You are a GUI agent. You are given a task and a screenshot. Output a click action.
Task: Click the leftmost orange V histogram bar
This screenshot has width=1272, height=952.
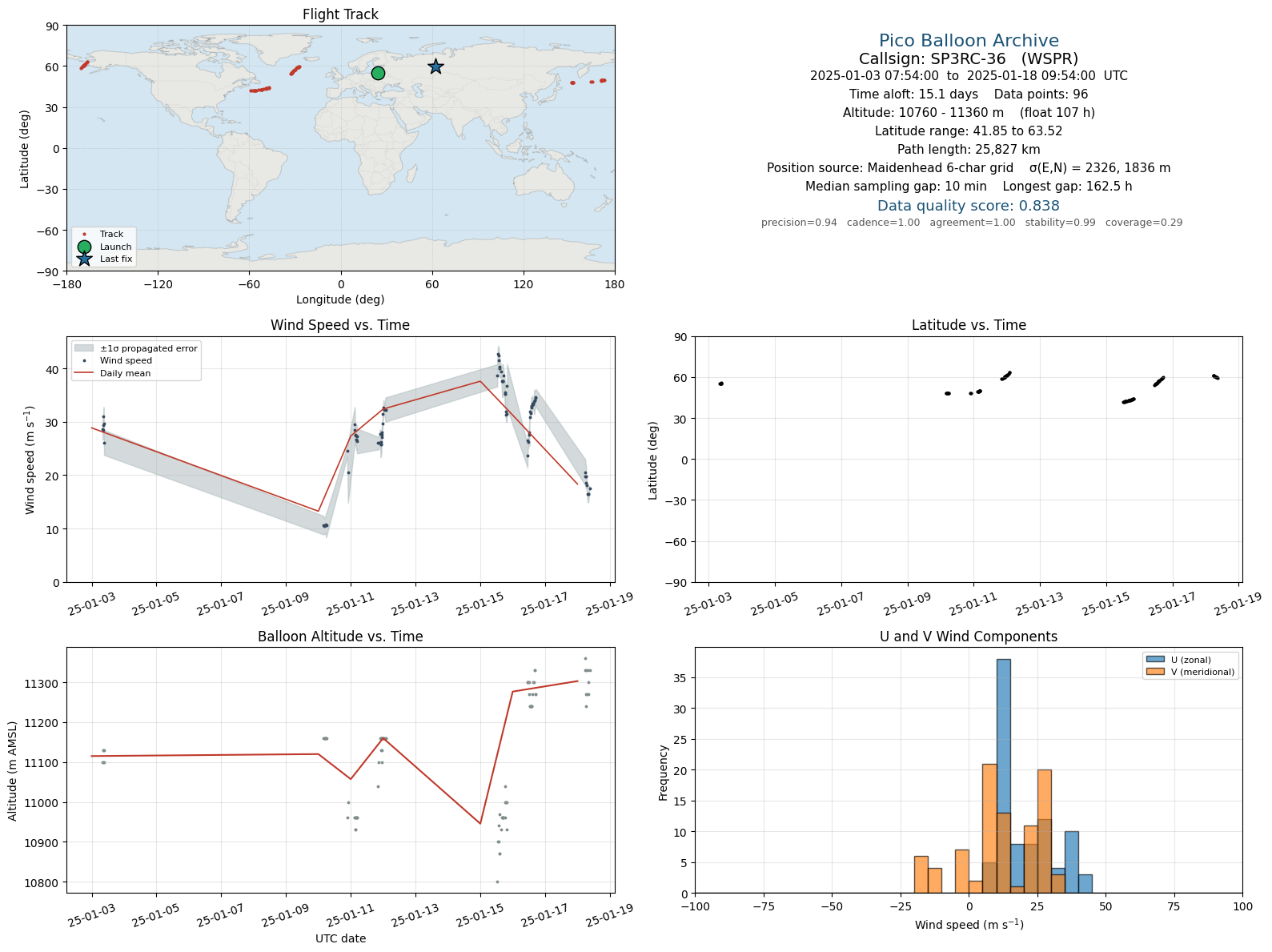921,874
